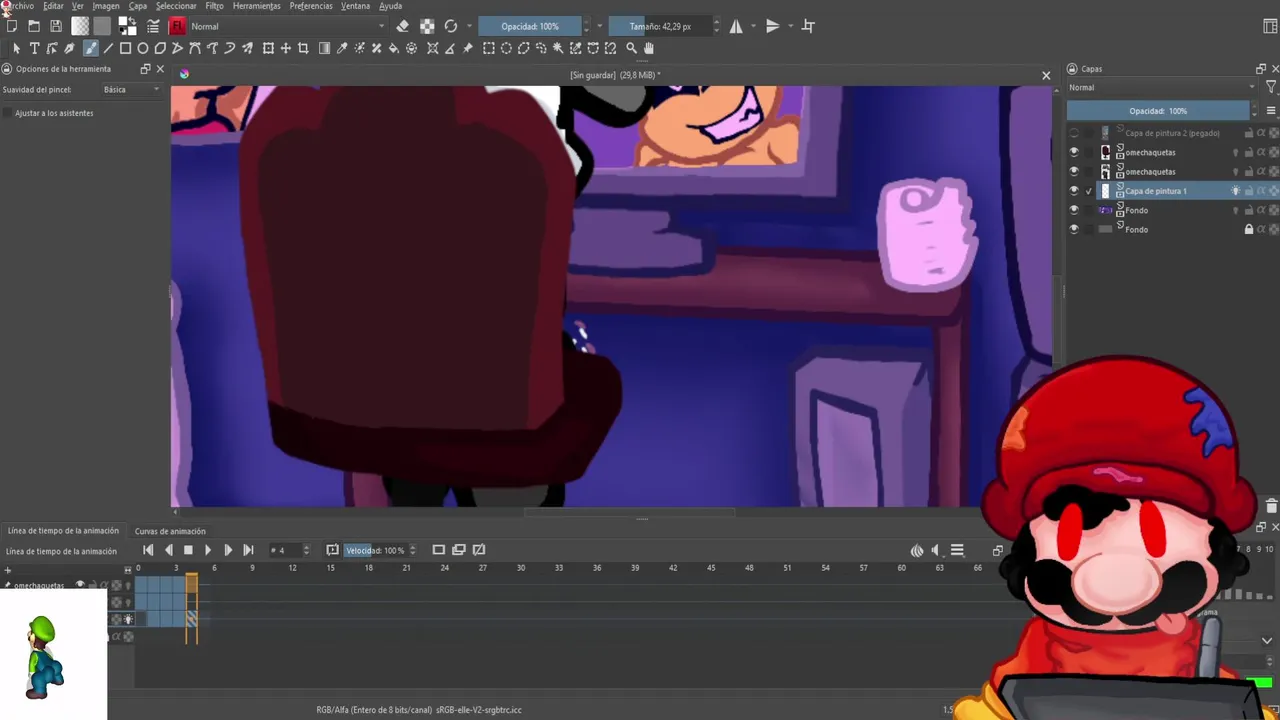The image size is (1280, 720).
Task: Select the Pan hand tool
Action: pos(649,48)
